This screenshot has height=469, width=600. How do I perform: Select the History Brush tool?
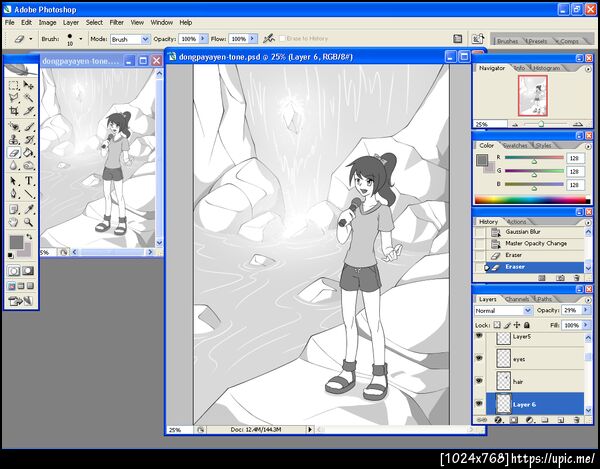point(28,140)
